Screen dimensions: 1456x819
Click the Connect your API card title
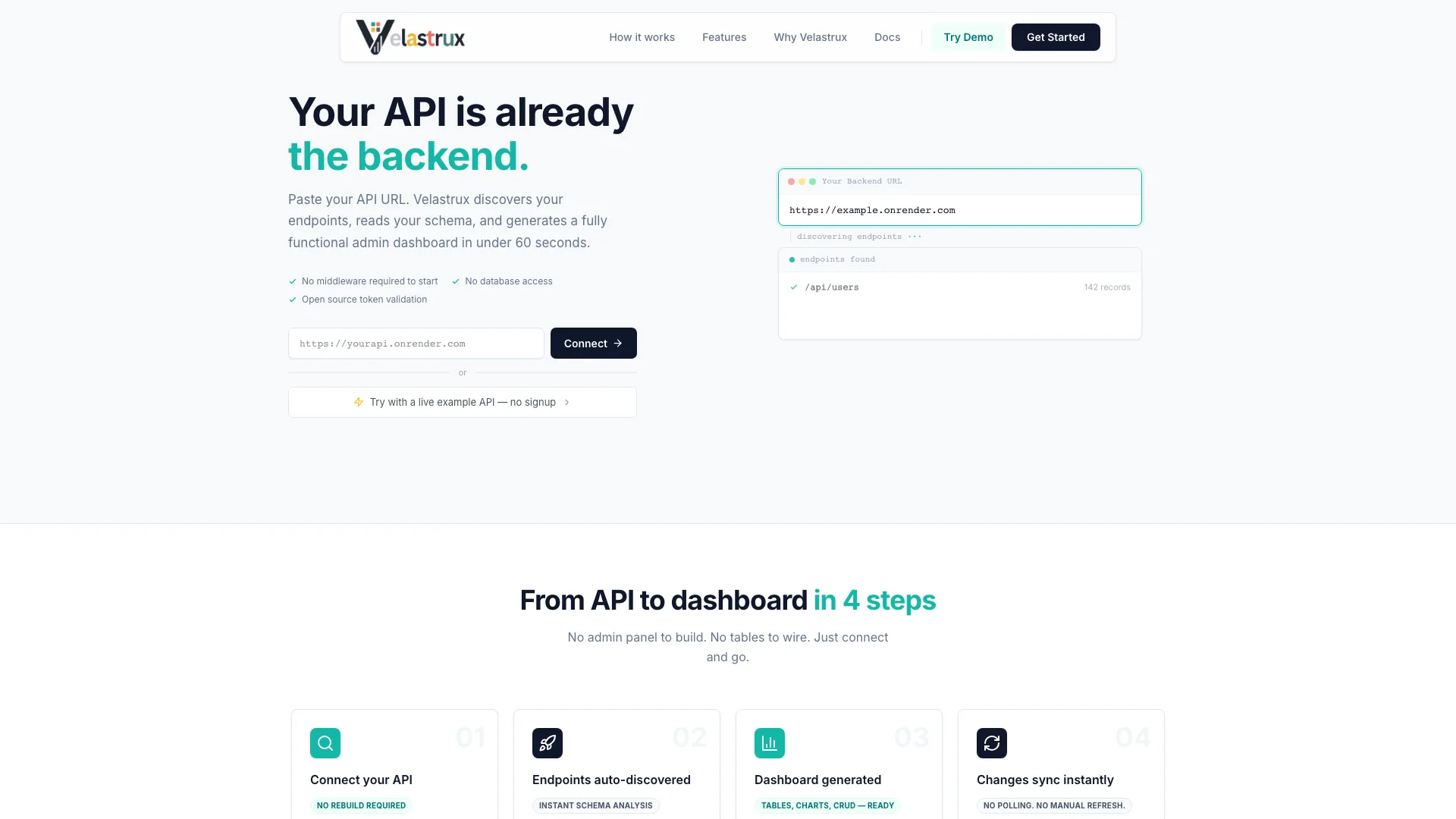tap(361, 780)
